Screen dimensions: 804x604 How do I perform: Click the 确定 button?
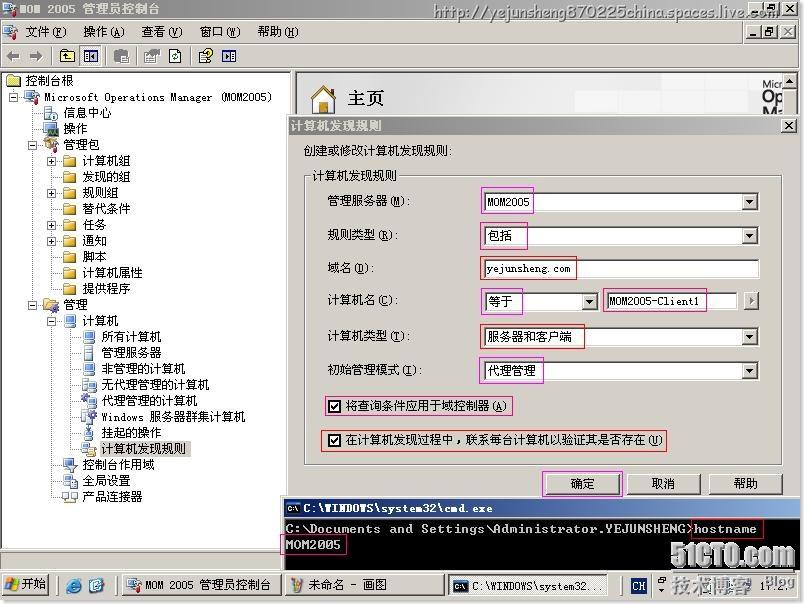(582, 484)
